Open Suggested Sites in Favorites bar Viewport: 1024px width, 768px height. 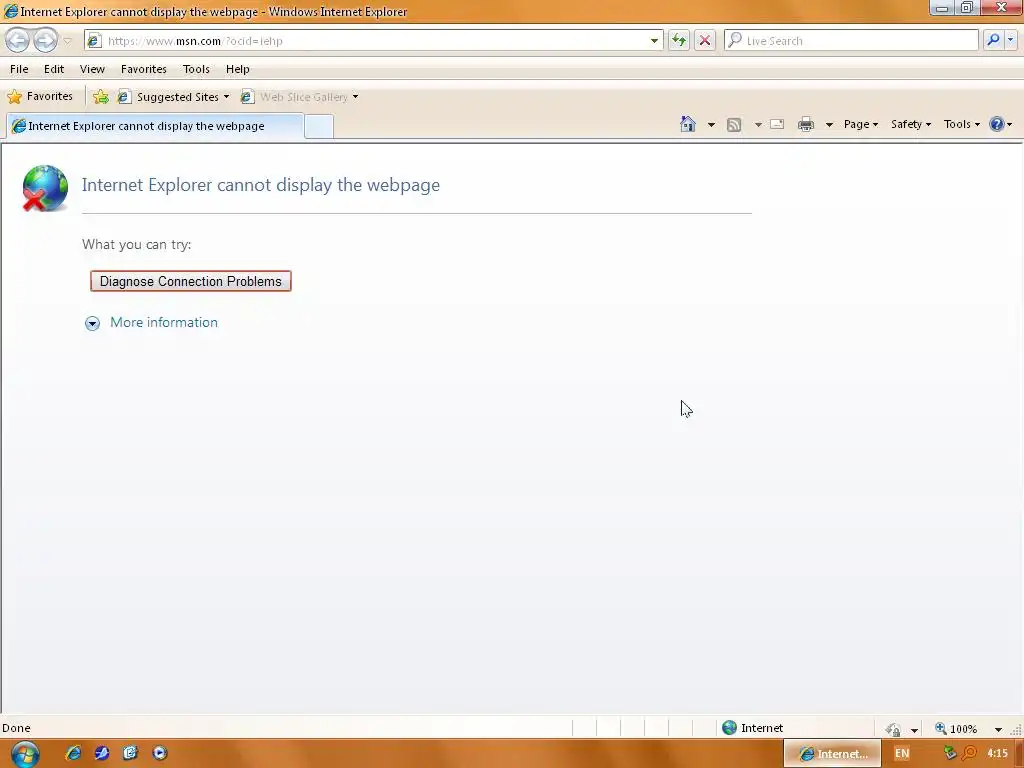point(174,97)
